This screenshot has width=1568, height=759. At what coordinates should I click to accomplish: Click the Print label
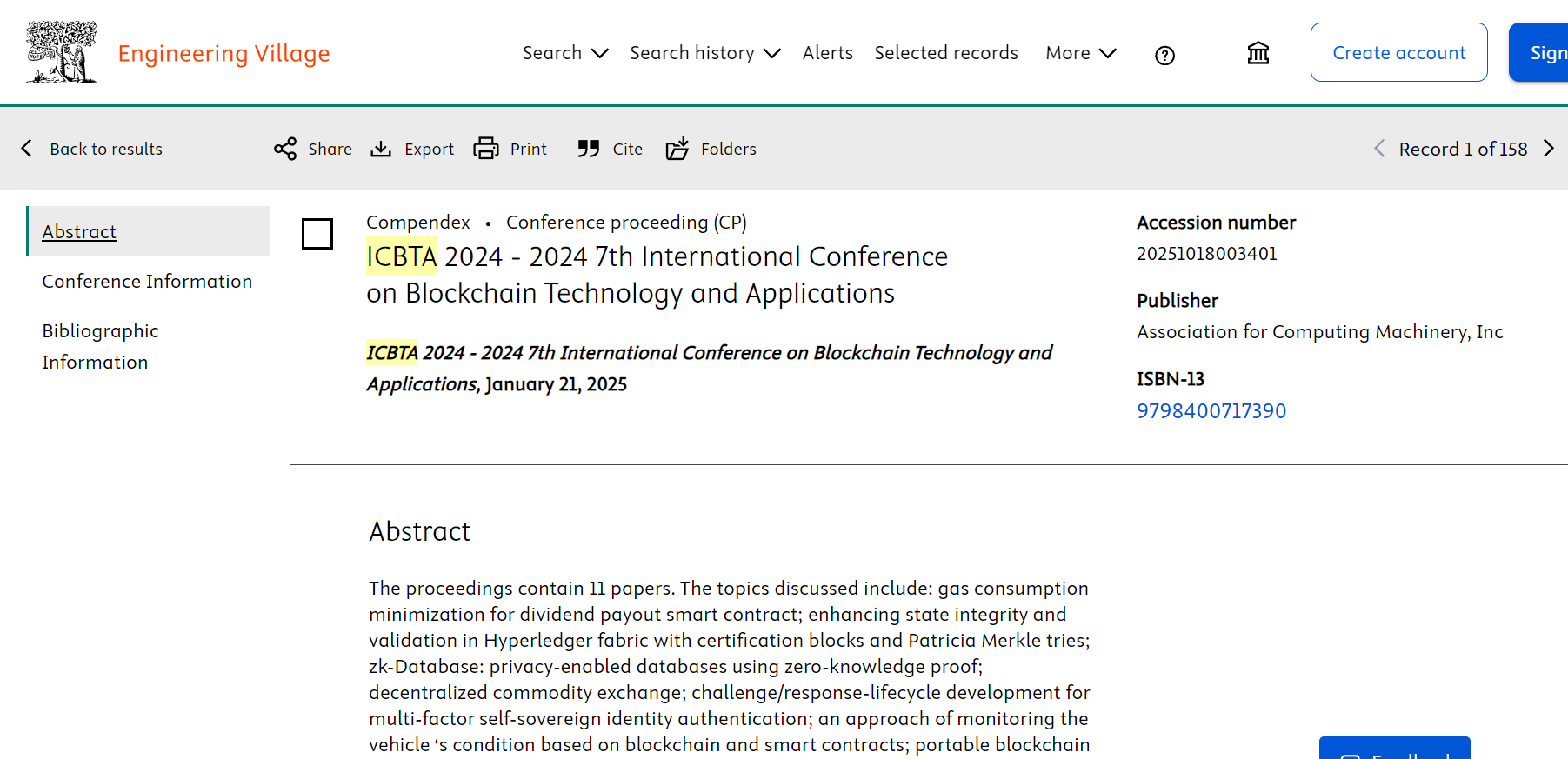coord(529,149)
